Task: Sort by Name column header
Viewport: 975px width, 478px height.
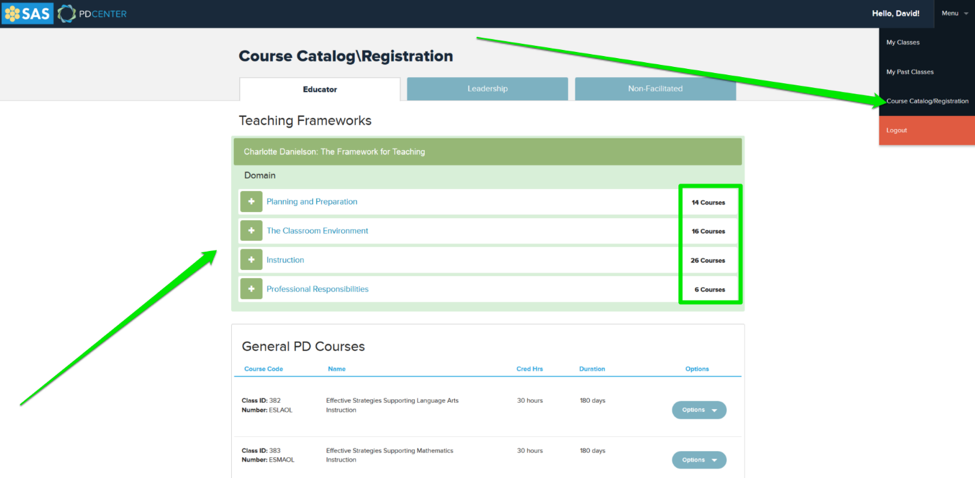Action: tap(336, 369)
